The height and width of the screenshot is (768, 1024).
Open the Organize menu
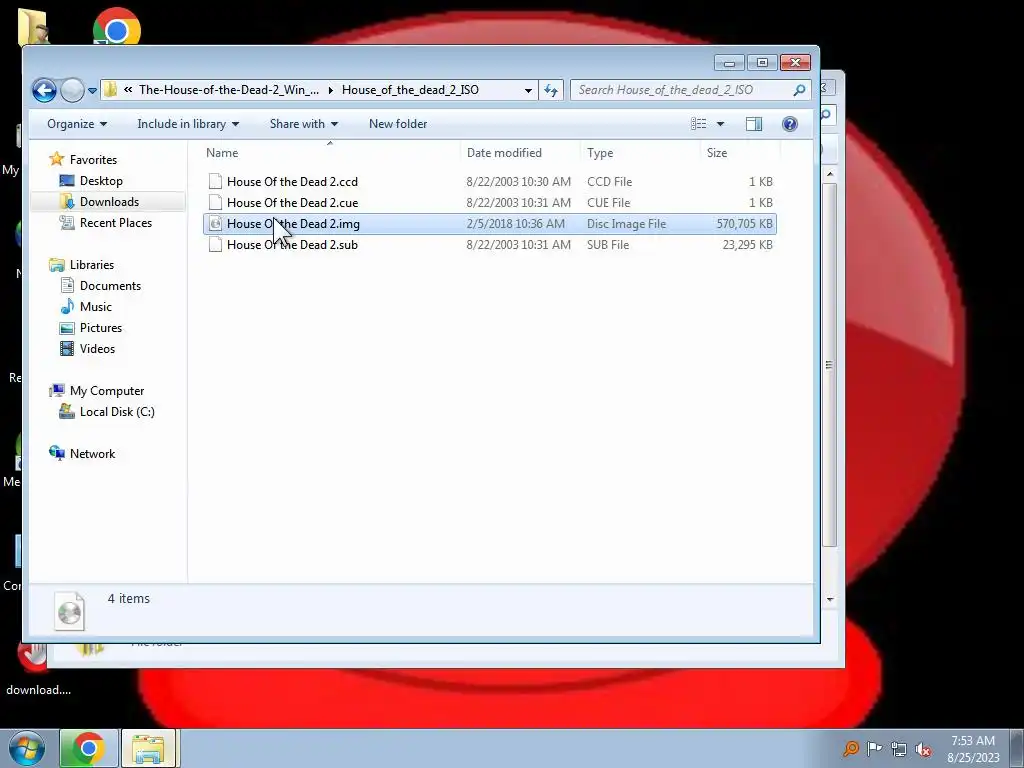[x=76, y=124]
